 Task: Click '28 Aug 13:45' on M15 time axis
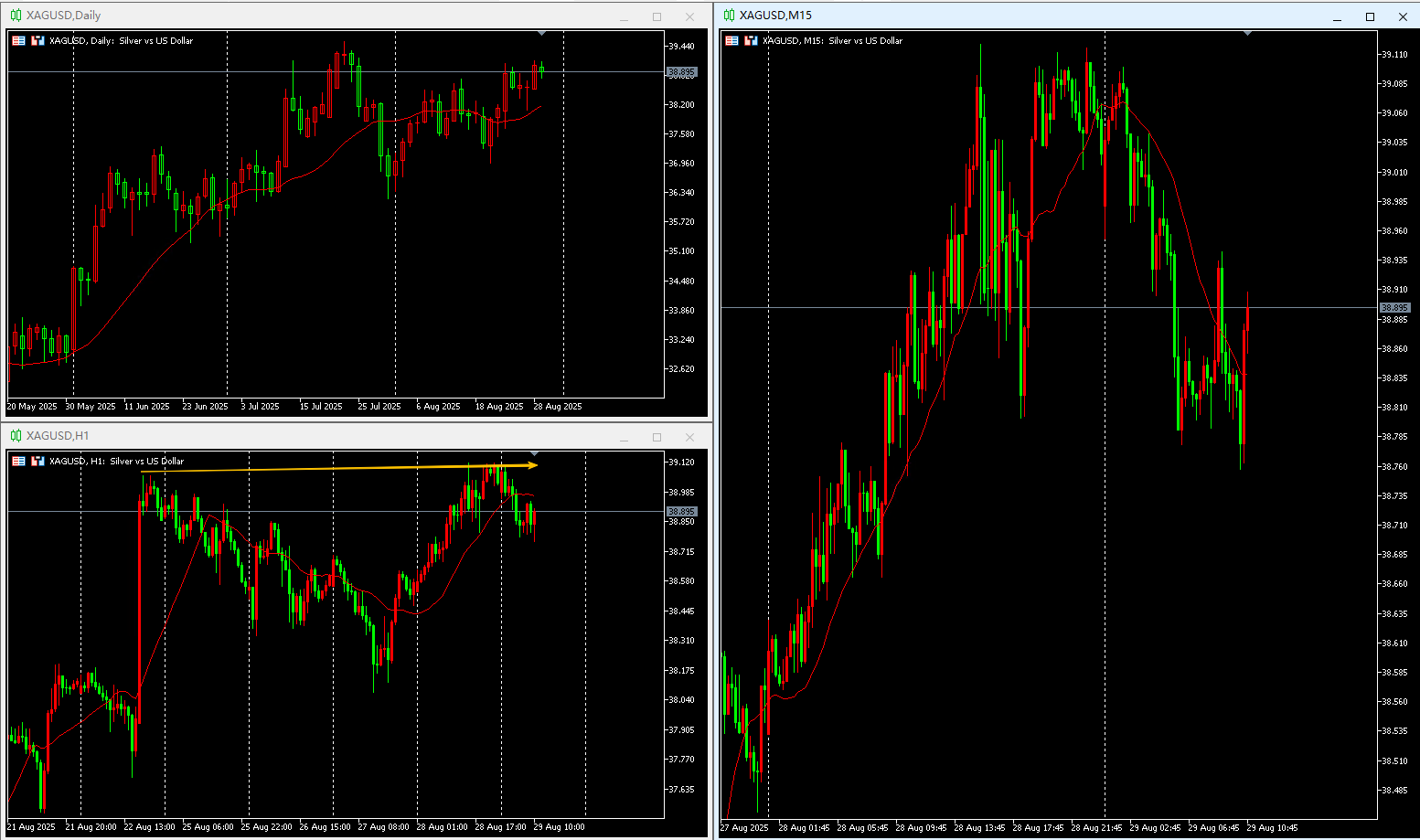pyautogui.click(x=979, y=827)
